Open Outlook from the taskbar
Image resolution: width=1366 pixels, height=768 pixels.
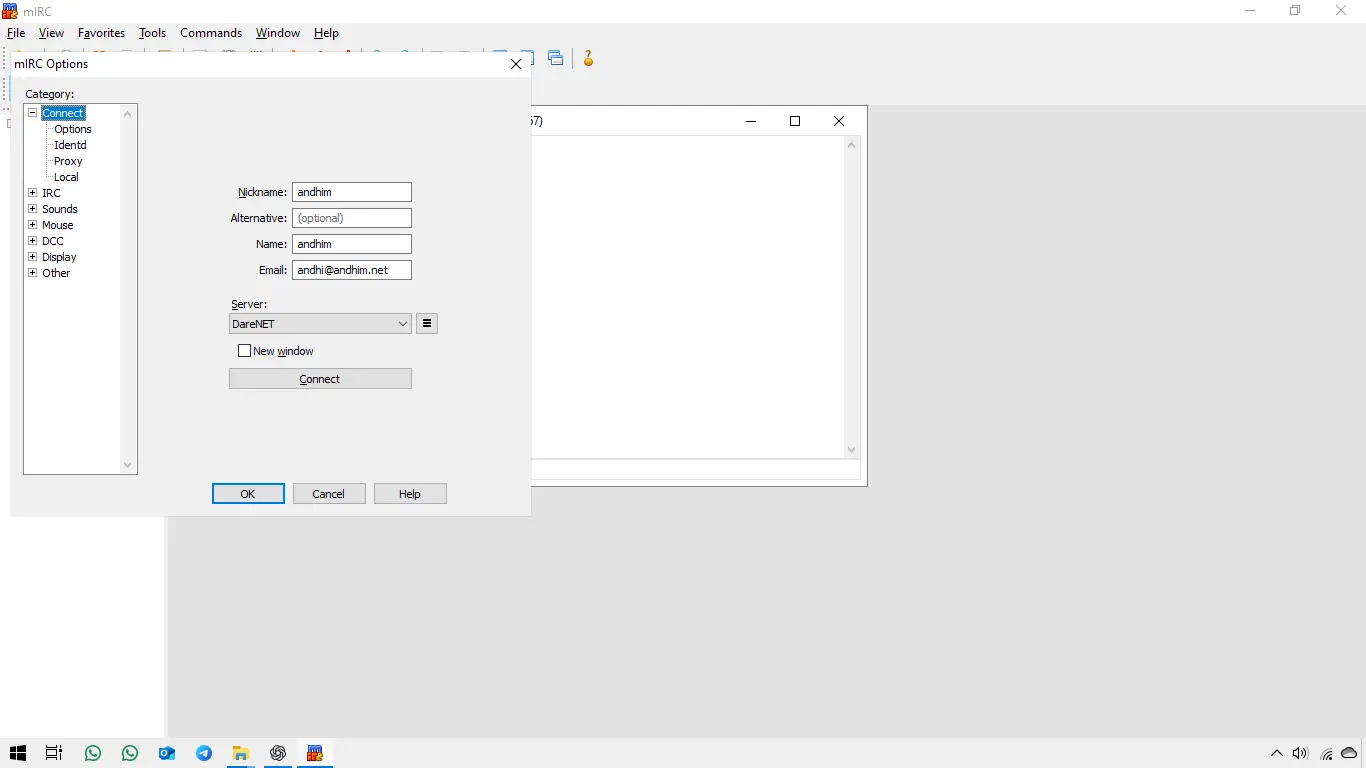coord(167,753)
